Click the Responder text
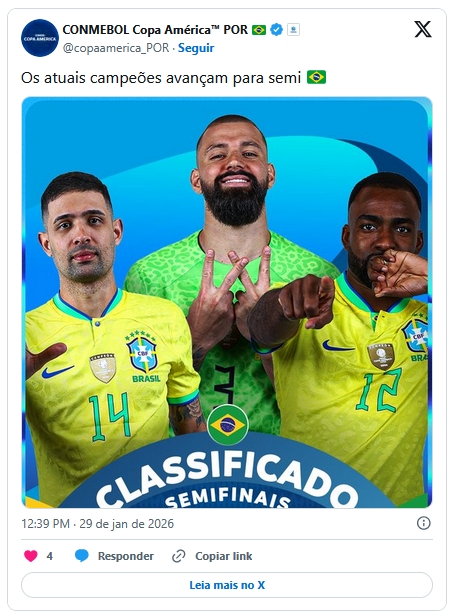Image resolution: width=459 pixels, height=616 pixels. 126,556
